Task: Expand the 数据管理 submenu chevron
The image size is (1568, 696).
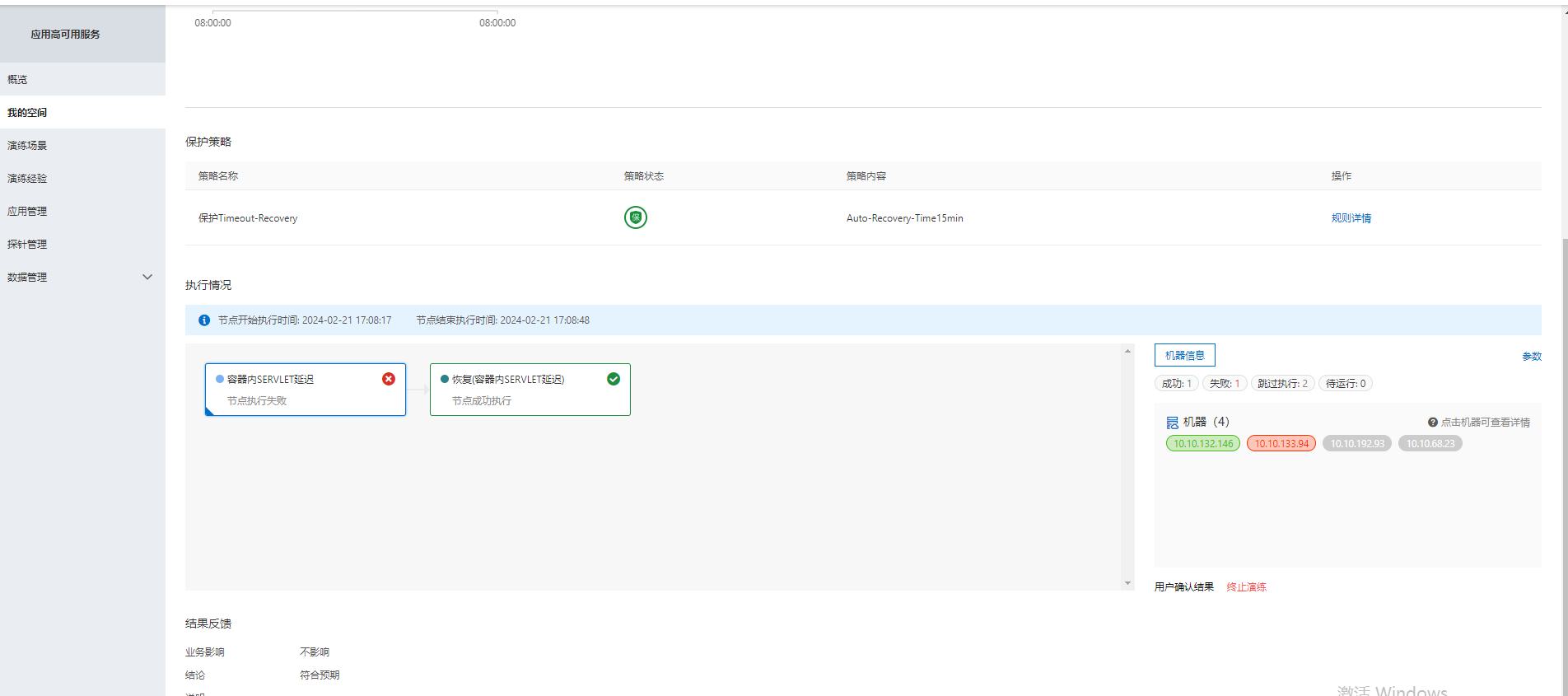Action: [x=147, y=277]
